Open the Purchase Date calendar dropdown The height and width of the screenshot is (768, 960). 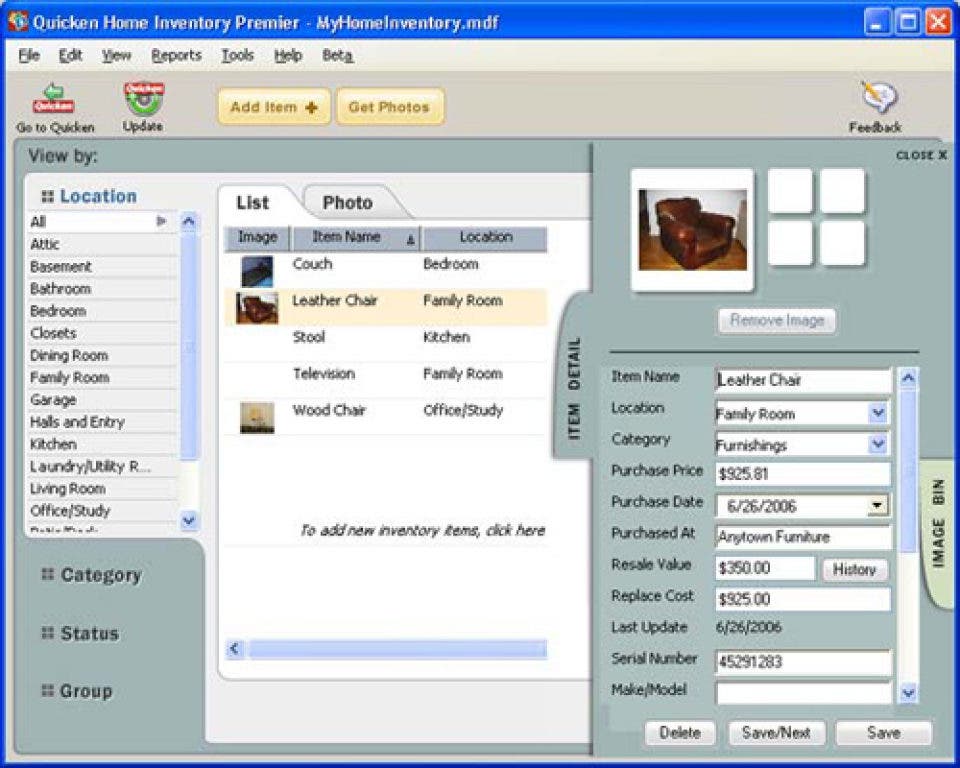pos(877,505)
